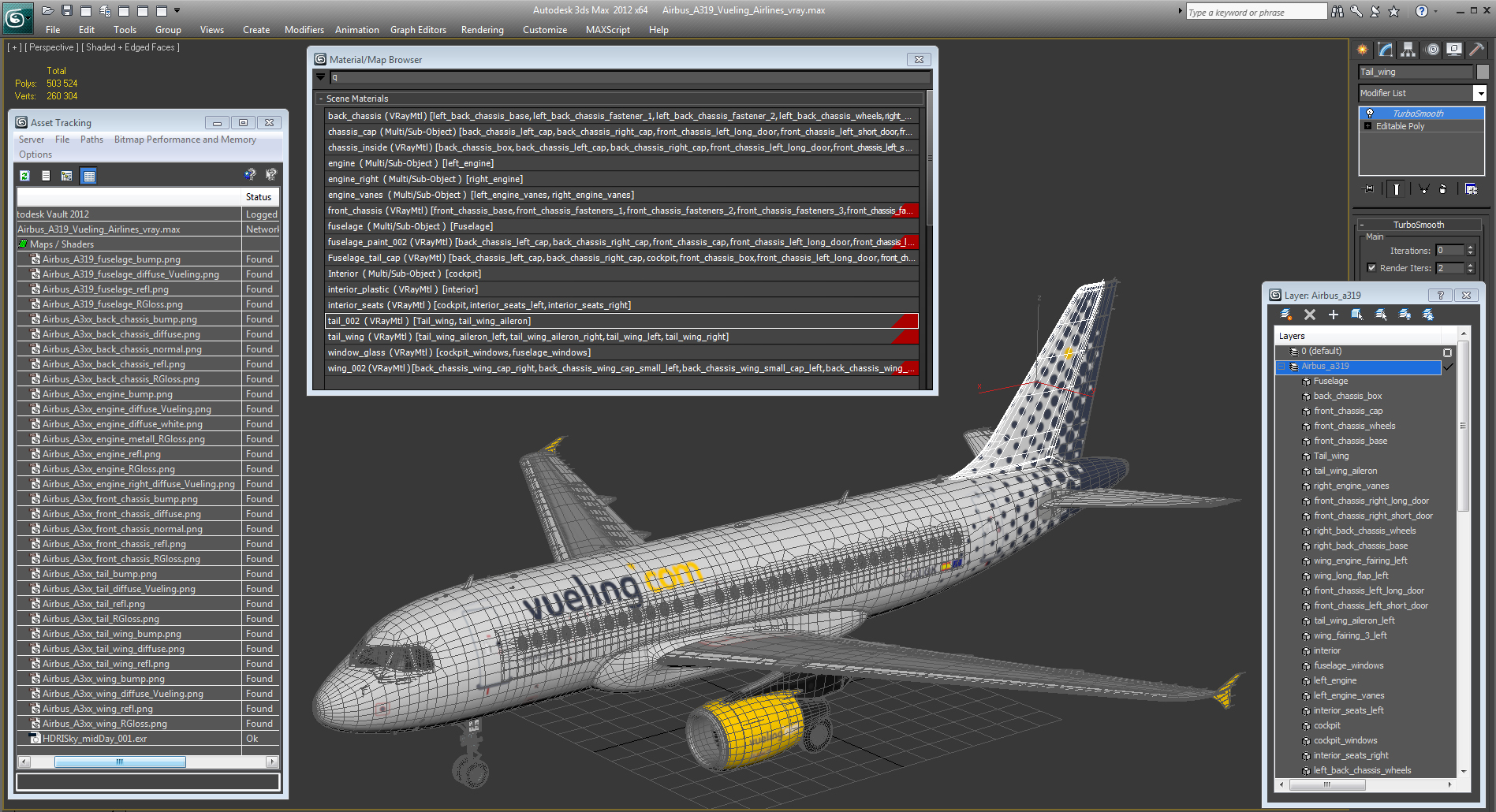The width and height of the screenshot is (1496, 812).
Task: Click the Open File folder icon in quick access toolbar
Action: tap(47, 10)
